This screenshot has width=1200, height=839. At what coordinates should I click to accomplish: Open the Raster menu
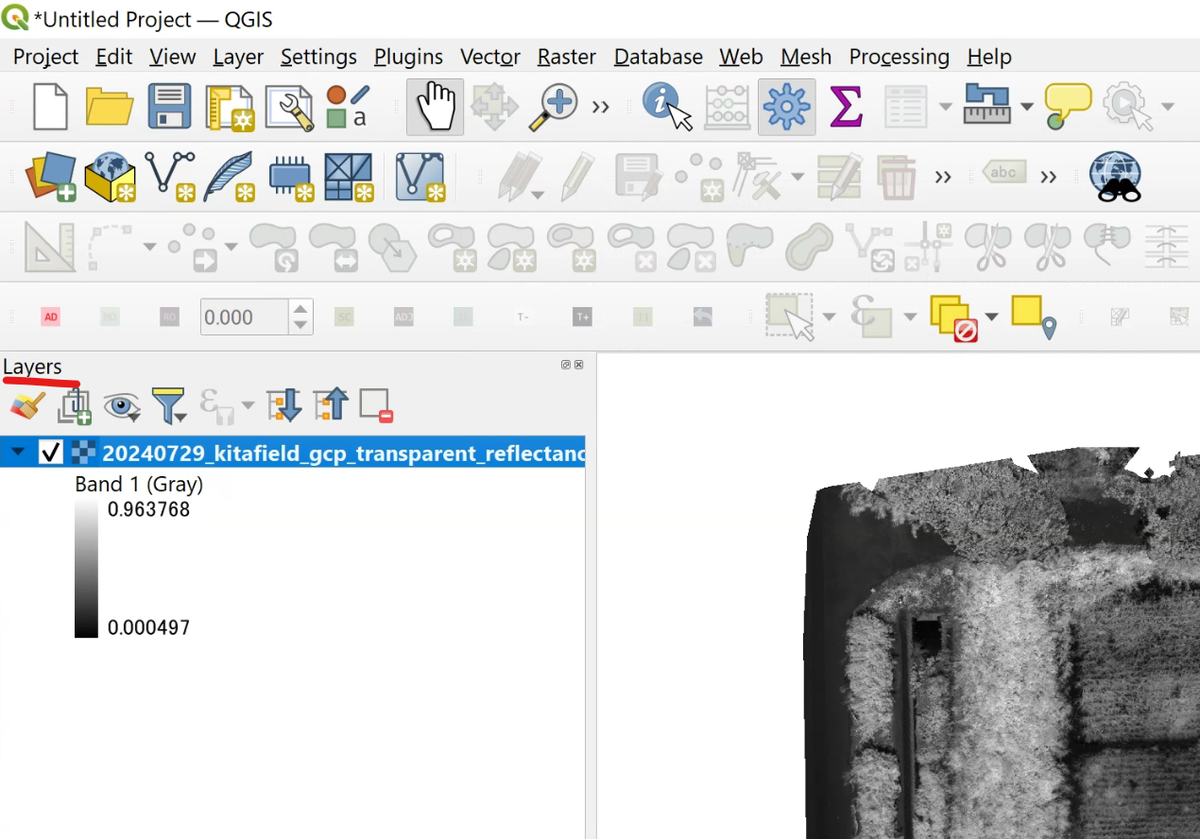[566, 57]
